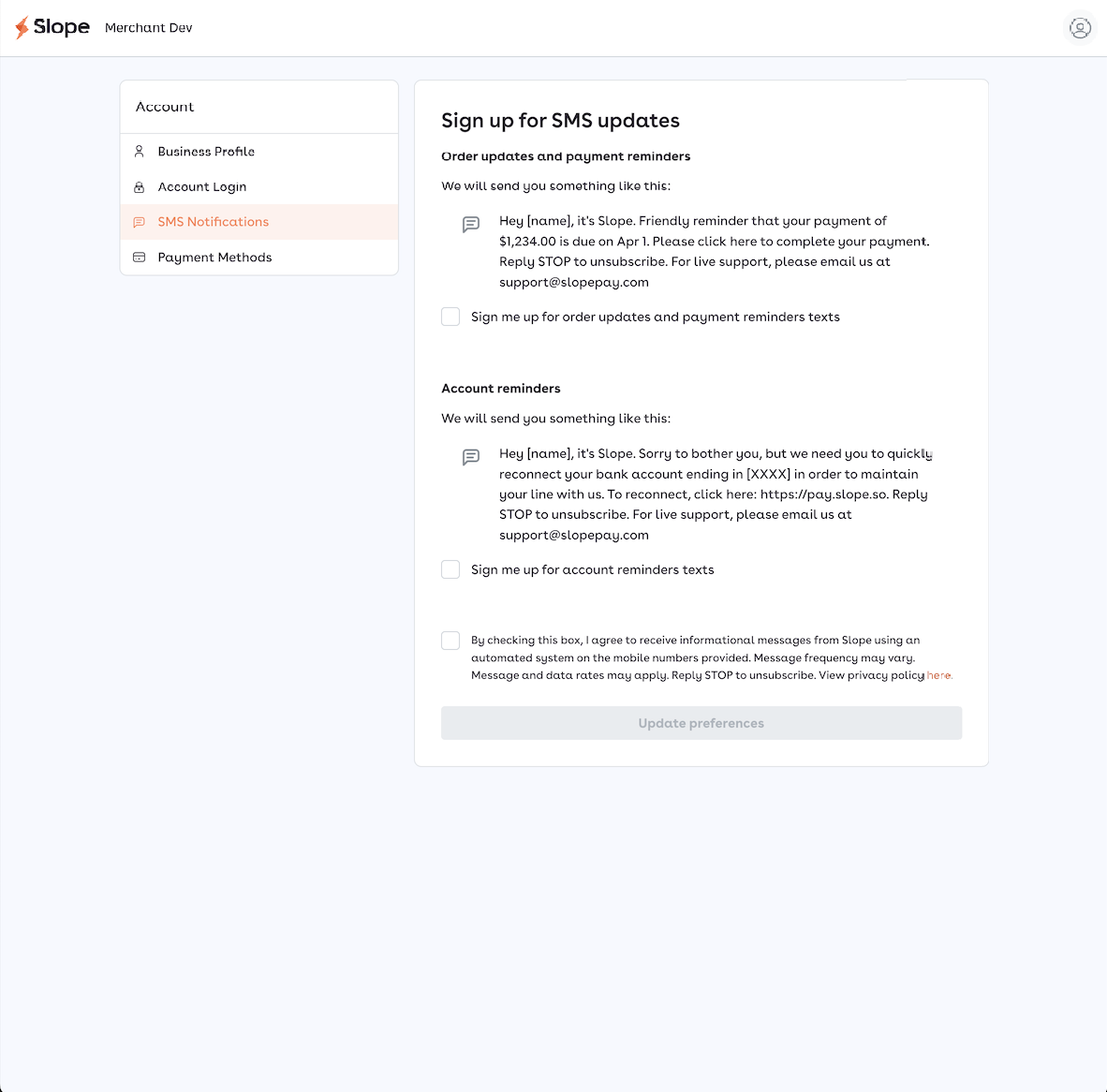Click the Account Login lock icon
The height and width of the screenshot is (1092, 1107).
(x=140, y=187)
